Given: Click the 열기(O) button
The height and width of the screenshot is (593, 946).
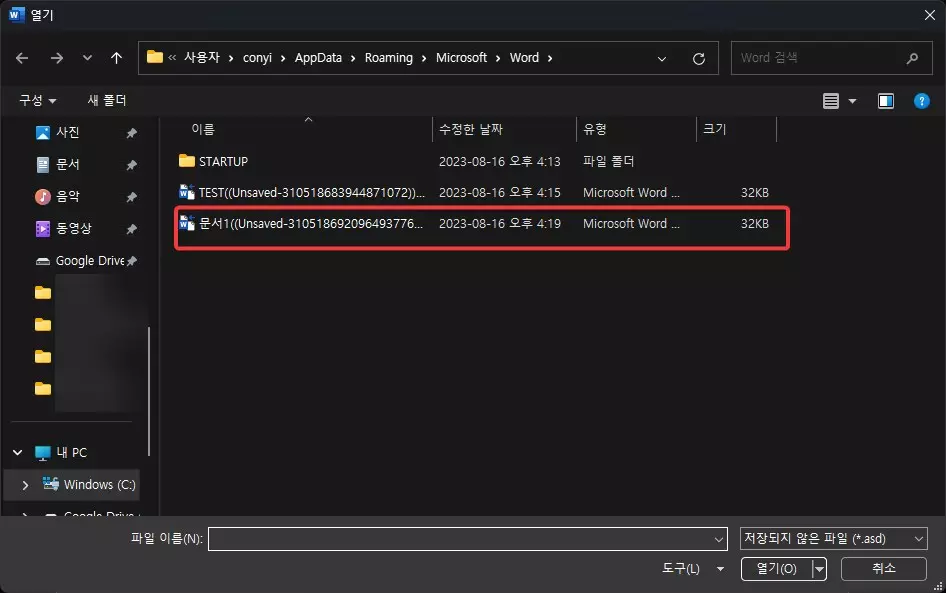Looking at the screenshot, I should 775,568.
